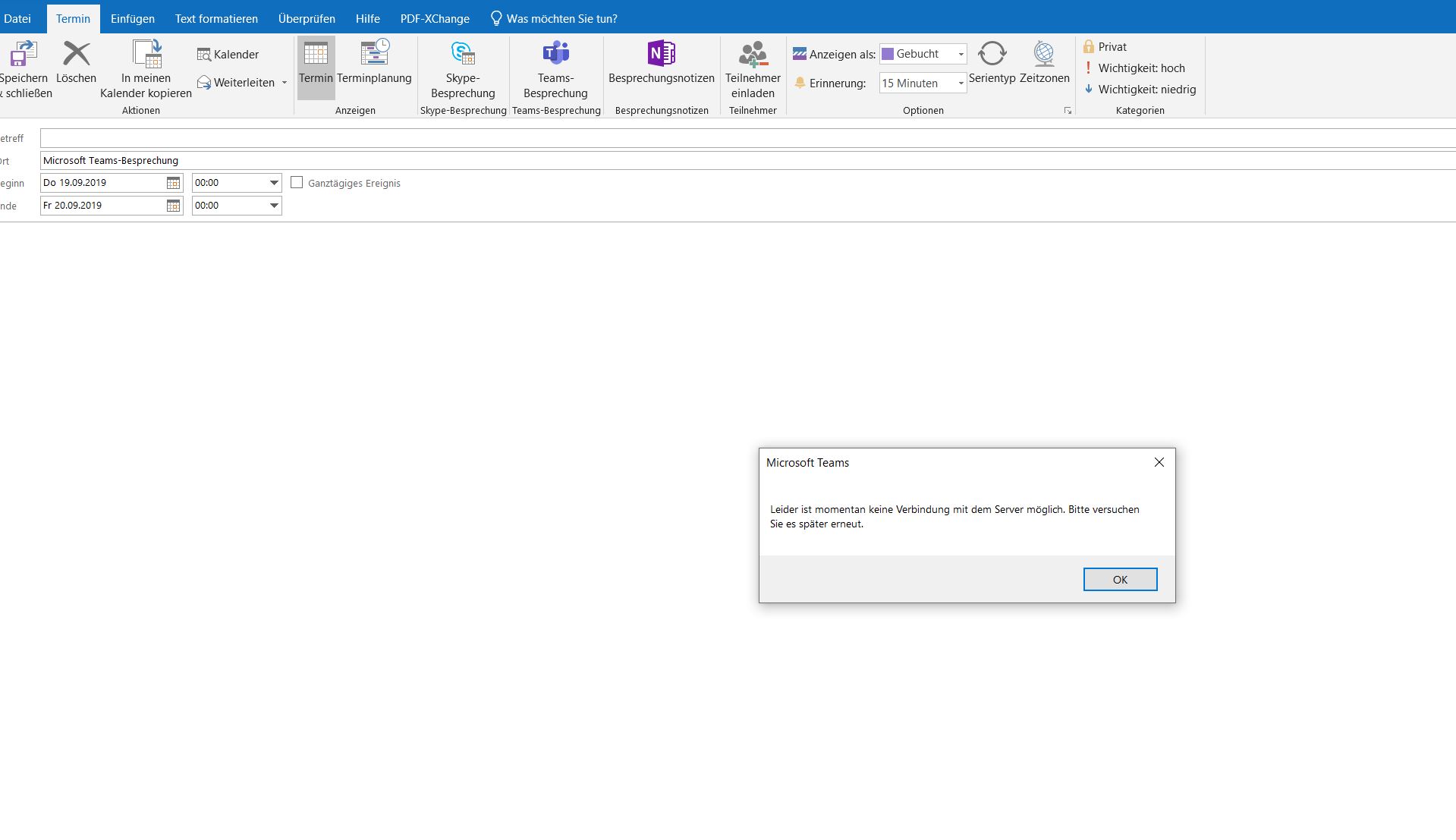The height and width of the screenshot is (840, 1456).
Task: Switch to Text formatieren tab
Action: (x=216, y=18)
